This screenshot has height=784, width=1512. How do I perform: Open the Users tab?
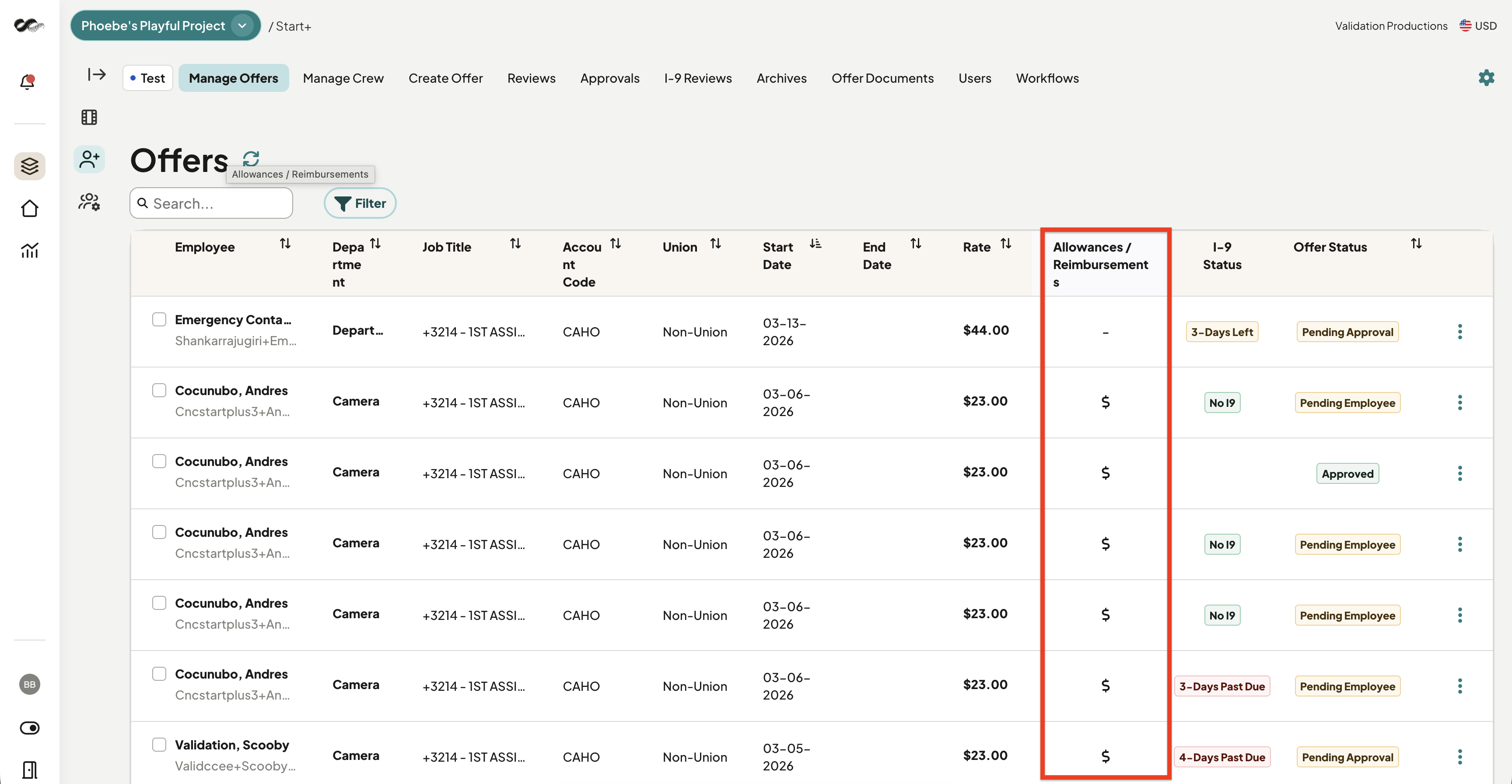tap(974, 78)
